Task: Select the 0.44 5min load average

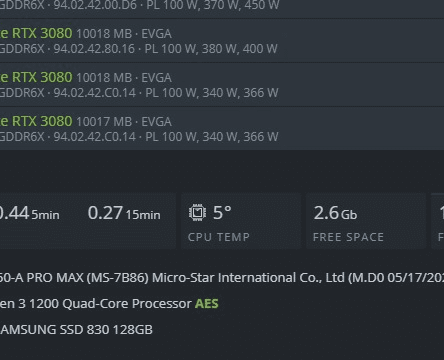Action: (29, 213)
